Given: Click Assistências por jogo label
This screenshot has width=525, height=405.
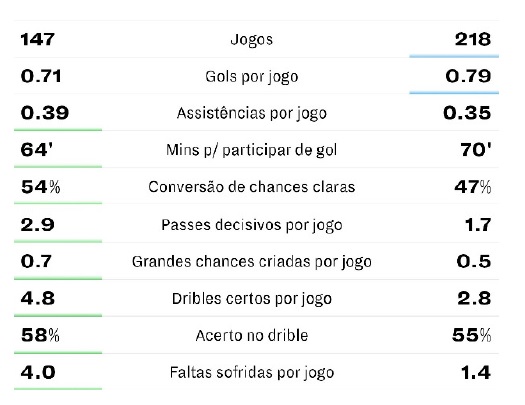Looking at the screenshot, I should pos(251,113).
